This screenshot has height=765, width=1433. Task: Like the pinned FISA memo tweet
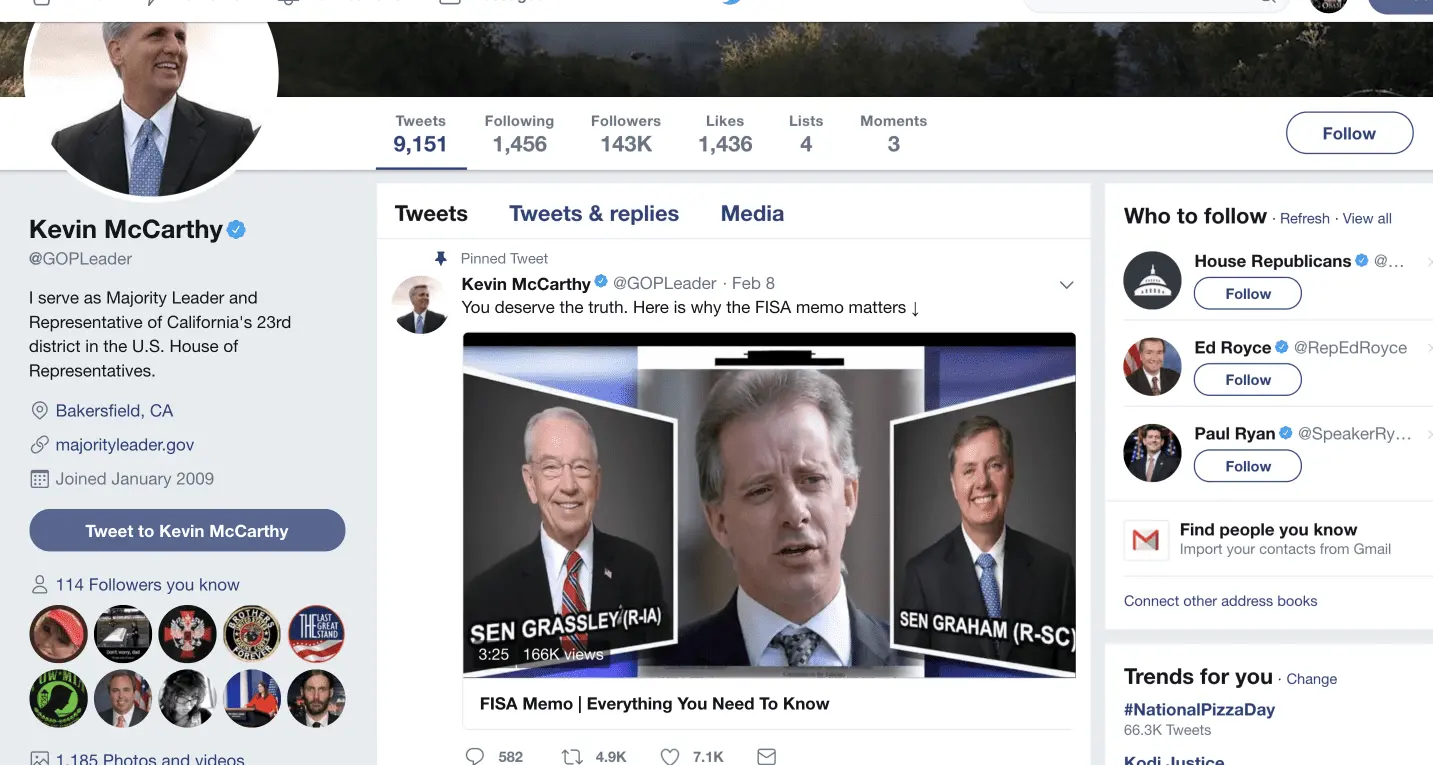[670, 756]
